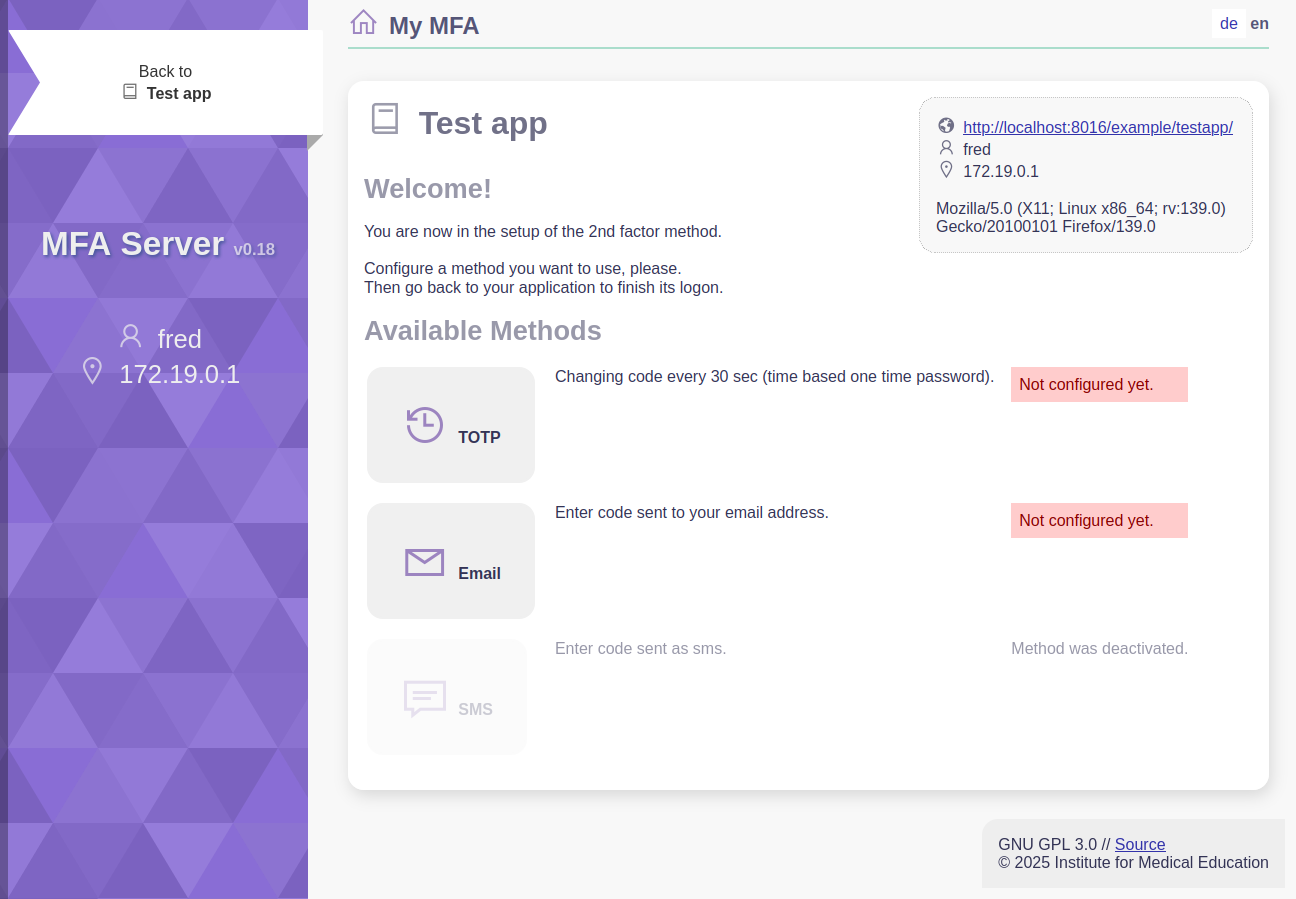Click the sidebar location pin icon

(92, 371)
